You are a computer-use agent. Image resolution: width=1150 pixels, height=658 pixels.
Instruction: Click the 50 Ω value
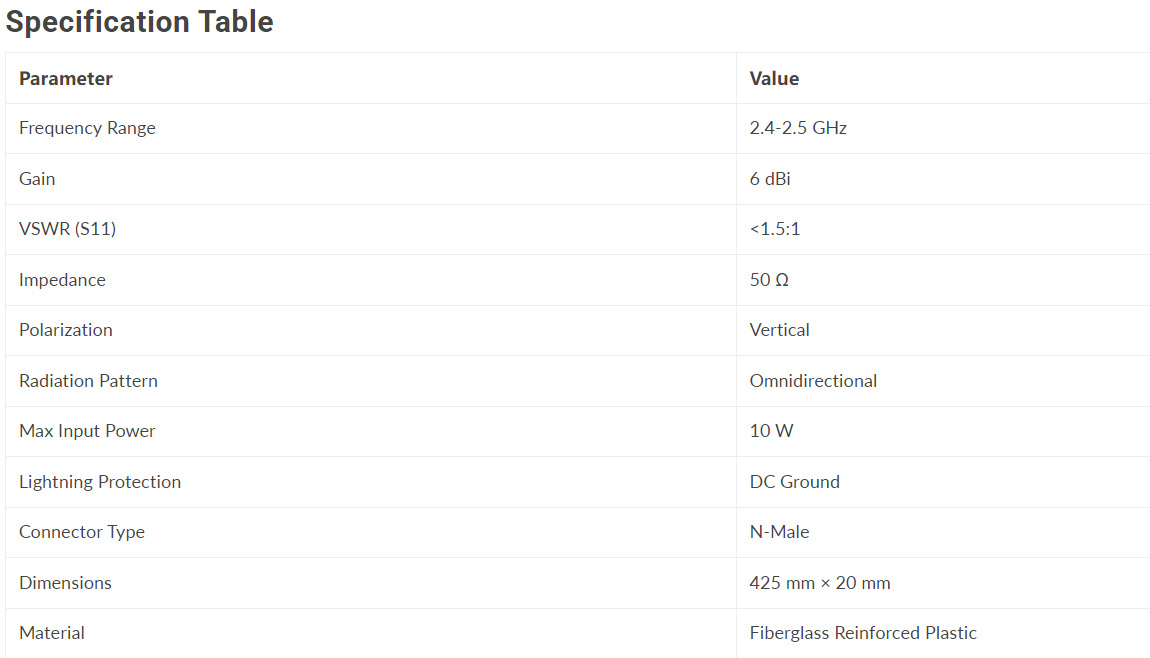769,280
